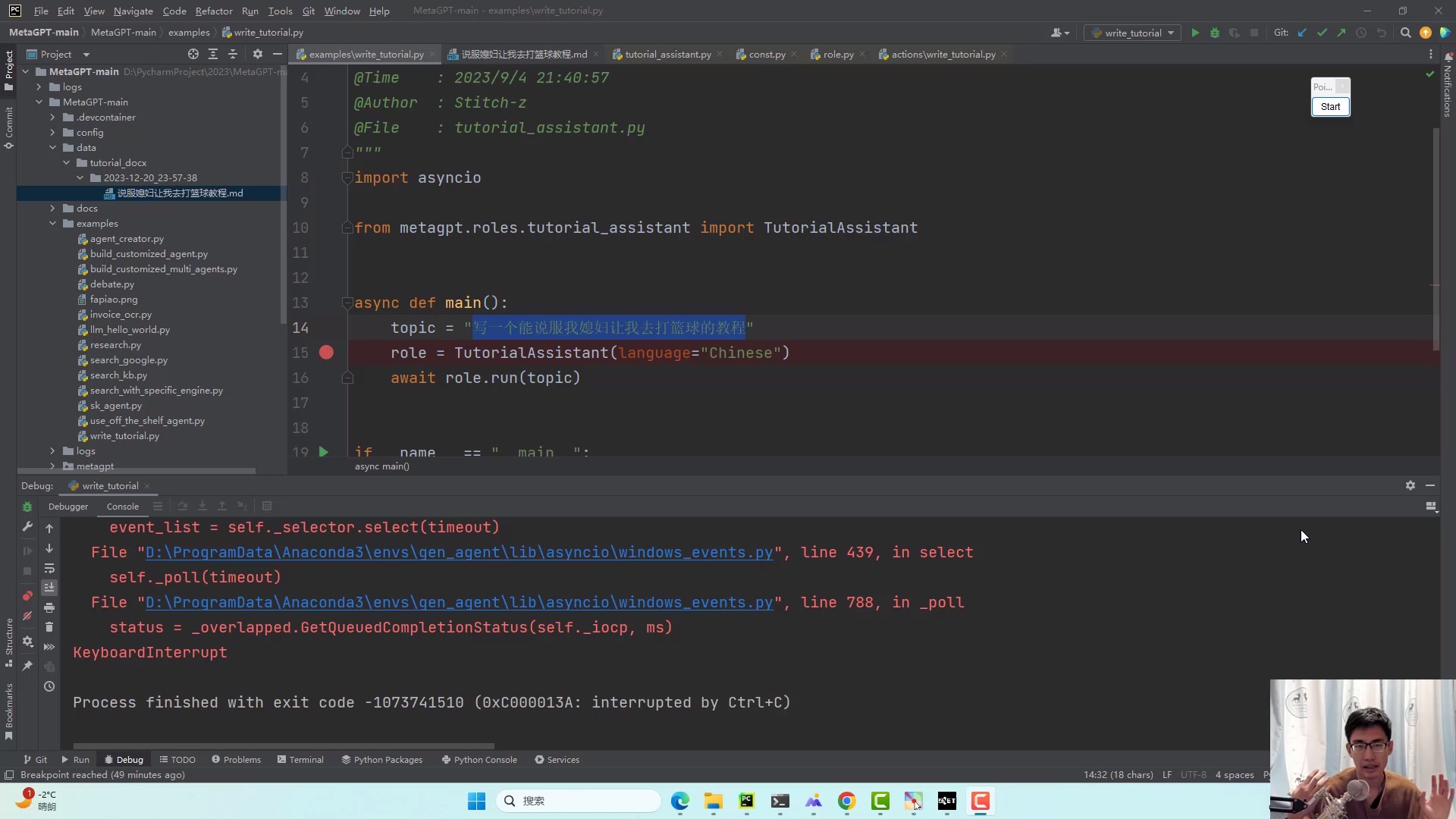This screenshot has height=819, width=1456.
Task: Collapse the MetaGPT-main root folder
Action: (26, 71)
